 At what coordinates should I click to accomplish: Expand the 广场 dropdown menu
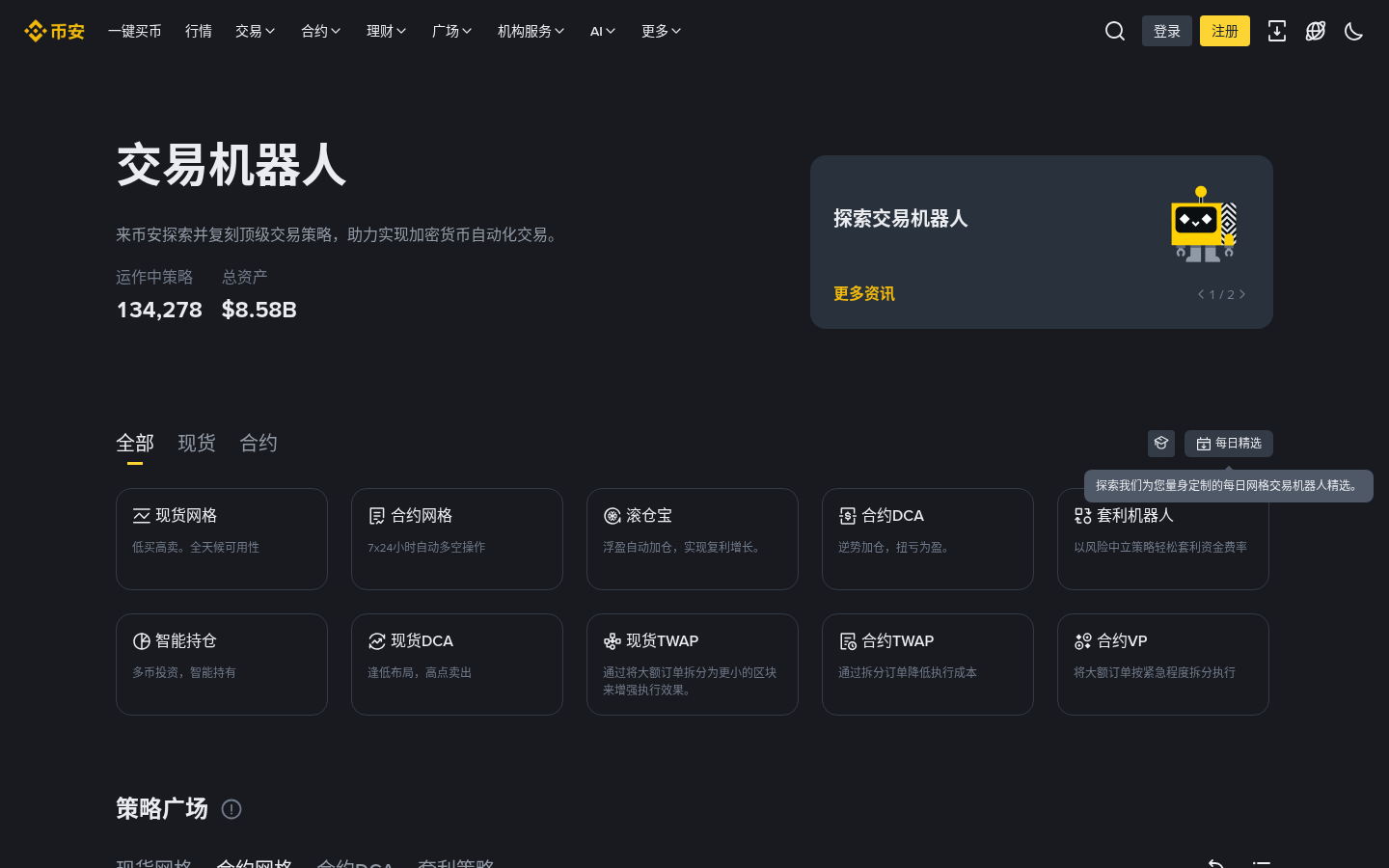coord(452,31)
